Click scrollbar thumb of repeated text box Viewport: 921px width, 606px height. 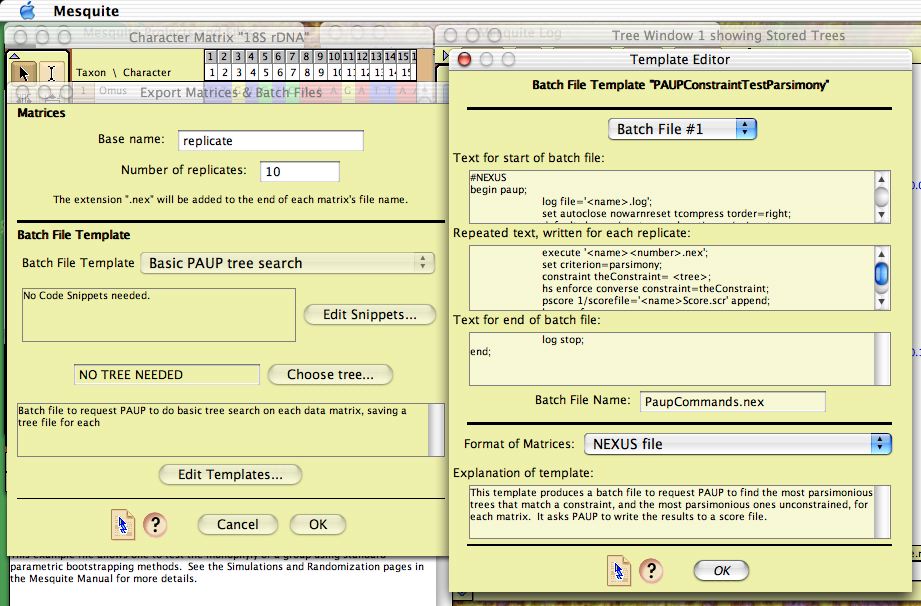click(881, 274)
